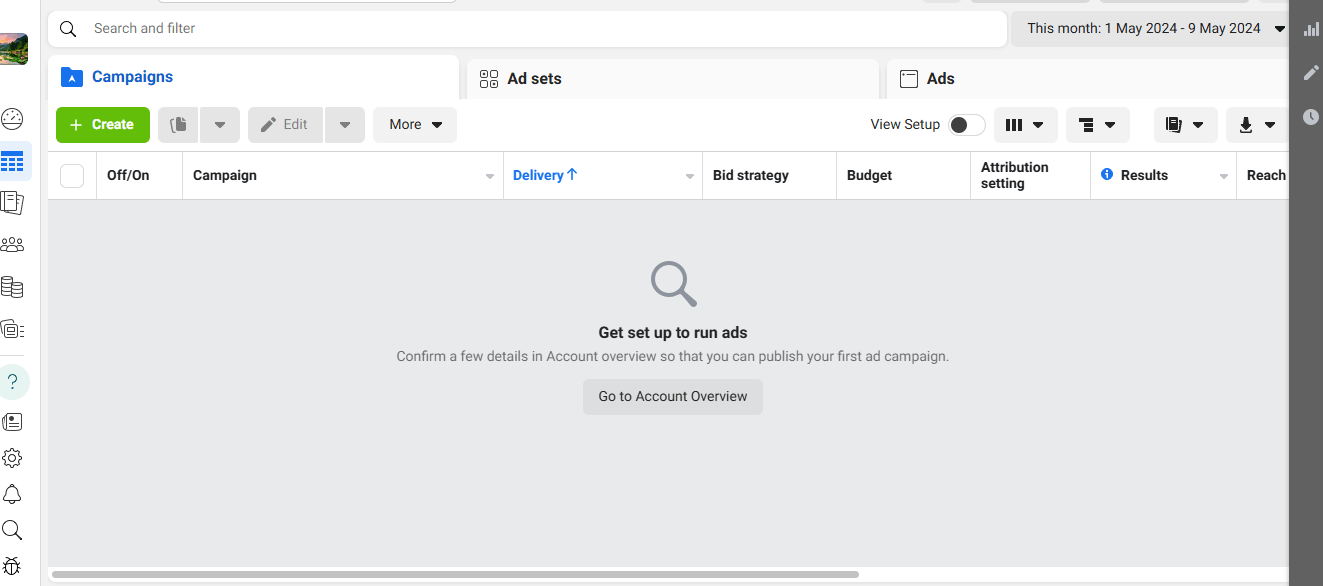
Task: Open sidebar search magnifier icon
Action: point(13,530)
